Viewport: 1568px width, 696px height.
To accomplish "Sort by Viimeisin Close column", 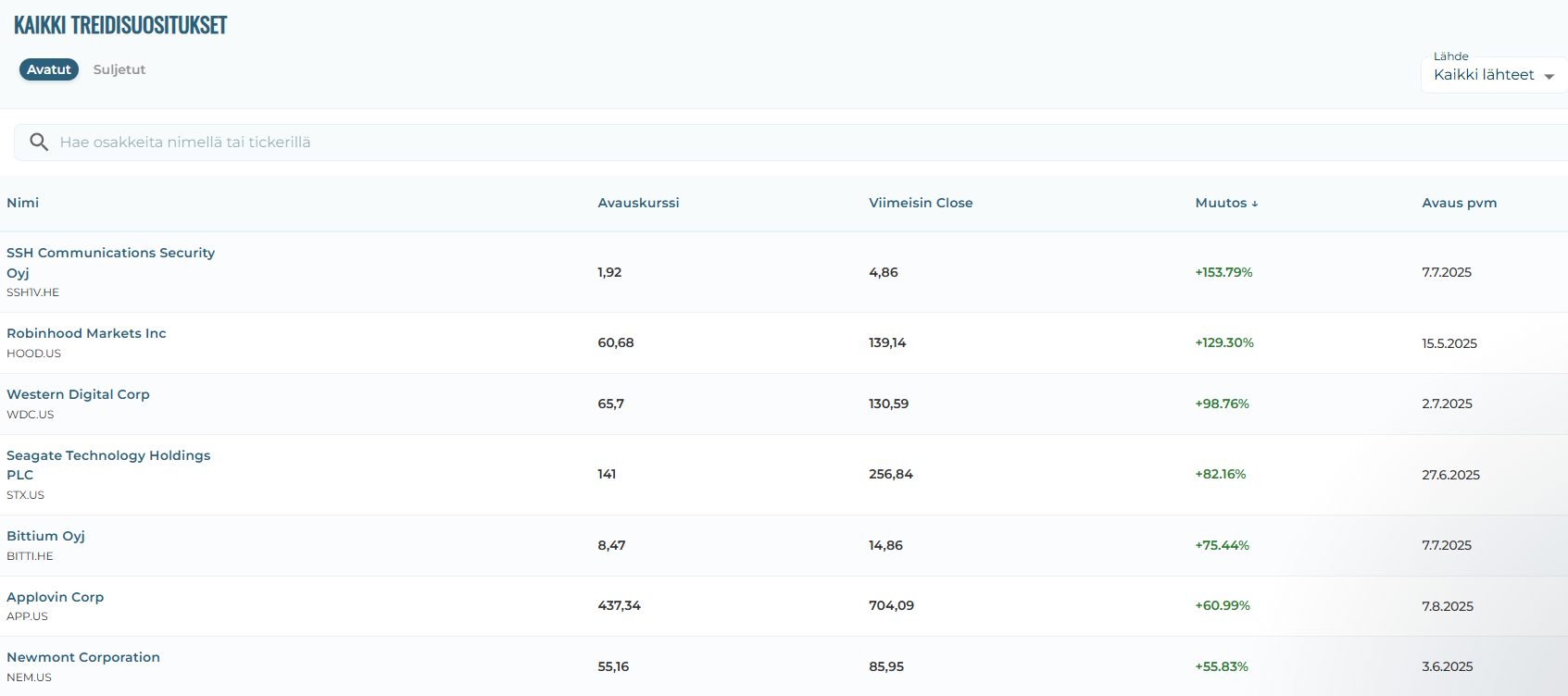I will point(920,203).
